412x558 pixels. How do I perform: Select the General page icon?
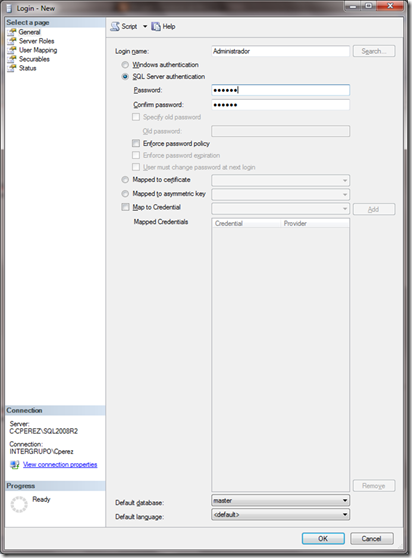(x=12, y=32)
